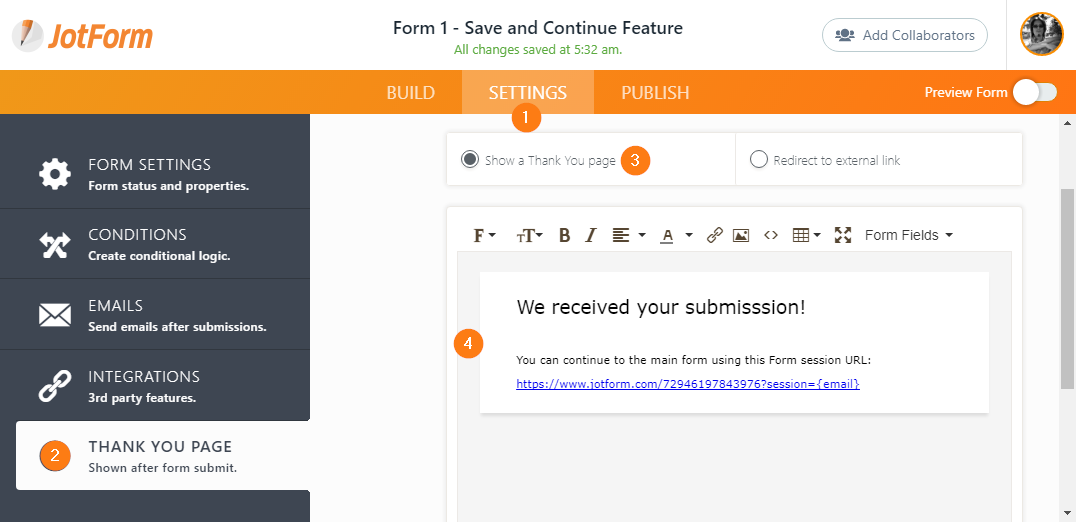Switch to the BUILD tab

tap(410, 93)
